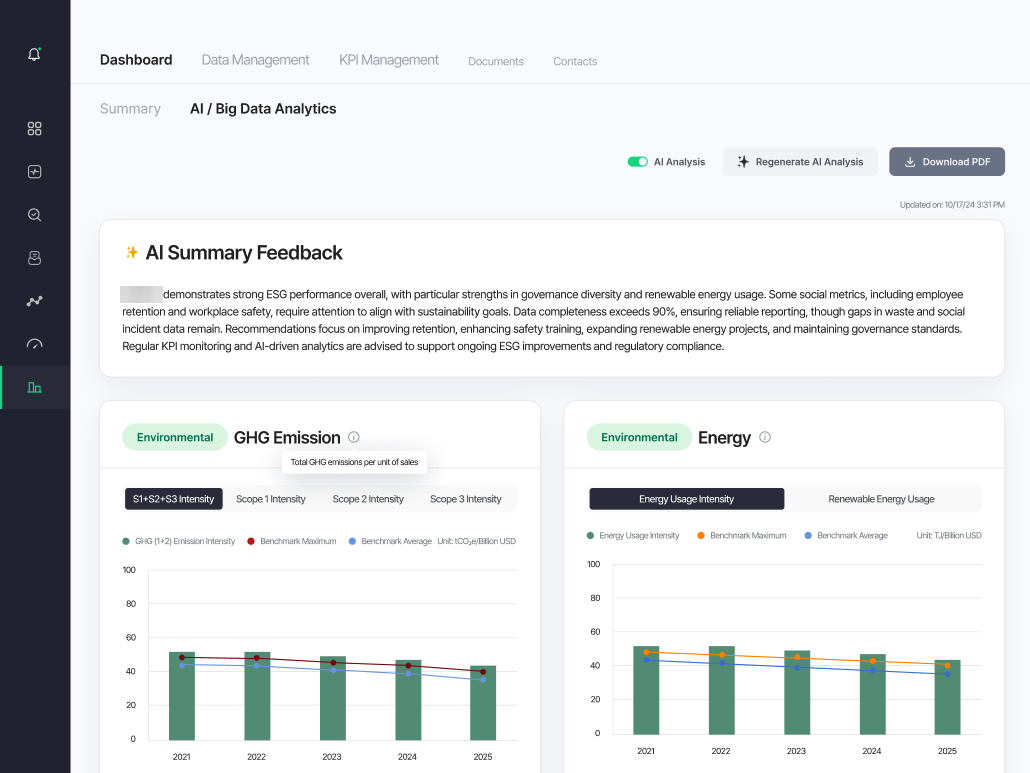Click the 2022 bar in GHG chart
The height and width of the screenshot is (773, 1030).
click(257, 696)
